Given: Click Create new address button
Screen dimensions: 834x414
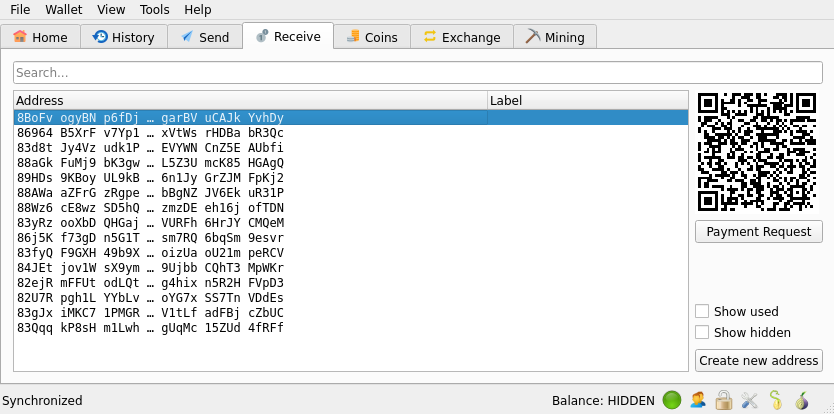Looking at the screenshot, I should [x=758, y=360].
